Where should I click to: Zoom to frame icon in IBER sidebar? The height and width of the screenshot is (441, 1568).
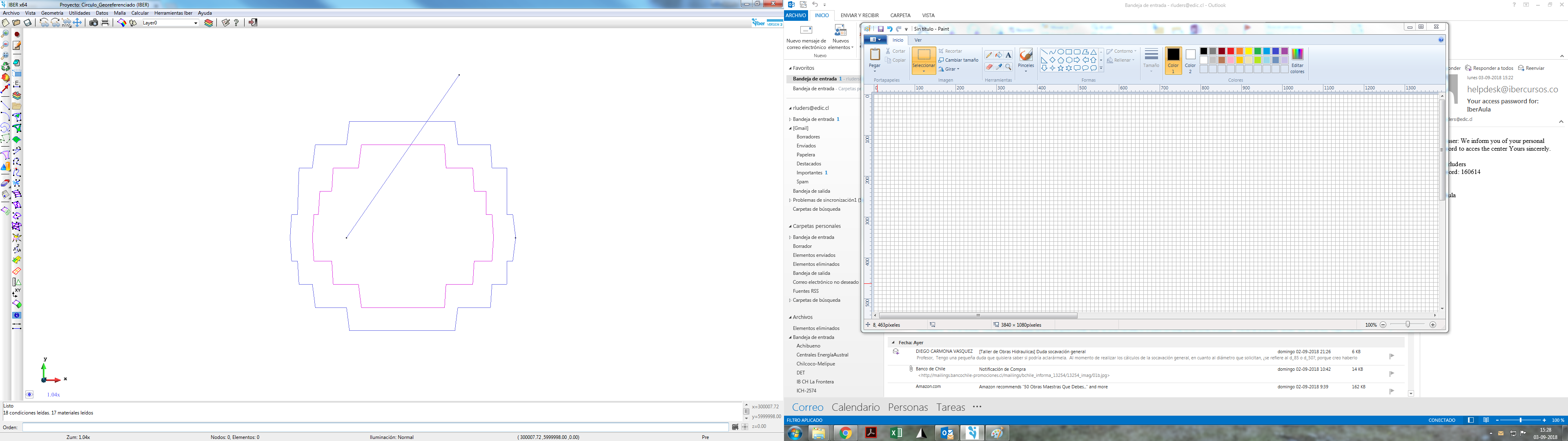(x=5, y=56)
